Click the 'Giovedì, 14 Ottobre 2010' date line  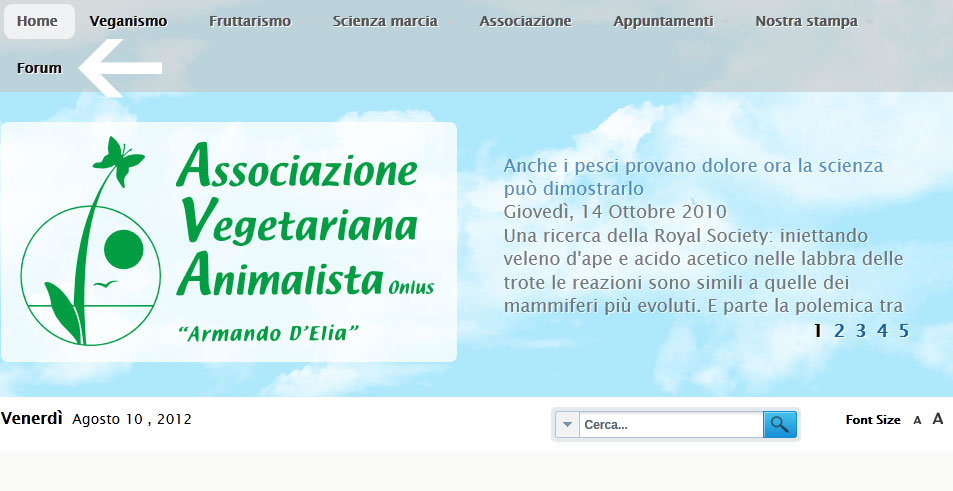pos(615,212)
